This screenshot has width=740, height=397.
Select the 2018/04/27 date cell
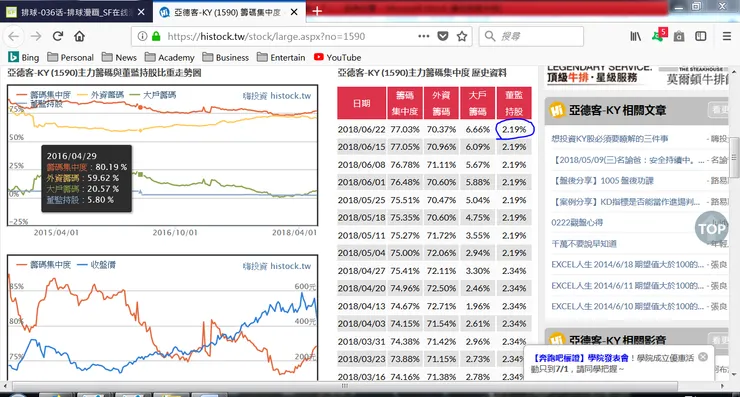(362, 270)
